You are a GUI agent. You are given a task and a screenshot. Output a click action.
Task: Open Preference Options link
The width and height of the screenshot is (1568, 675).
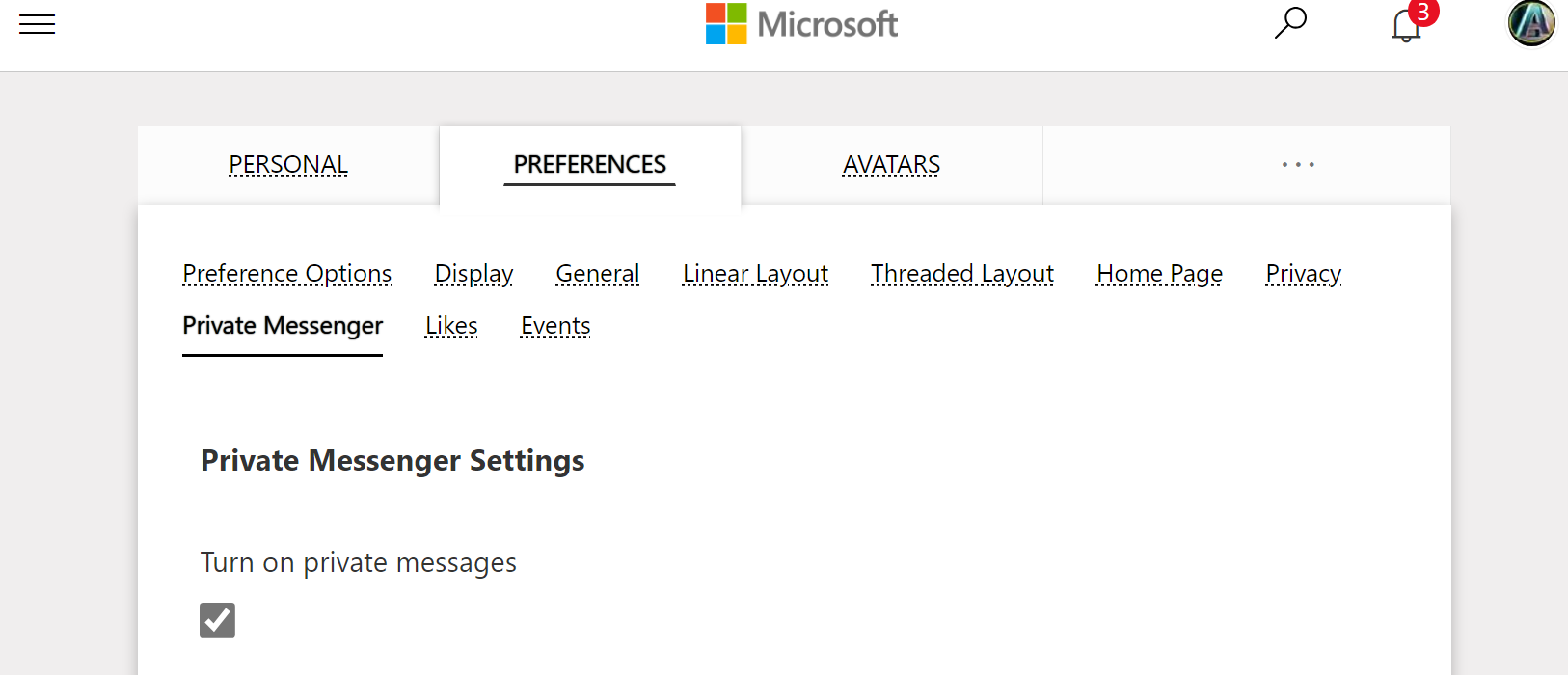[x=287, y=274]
